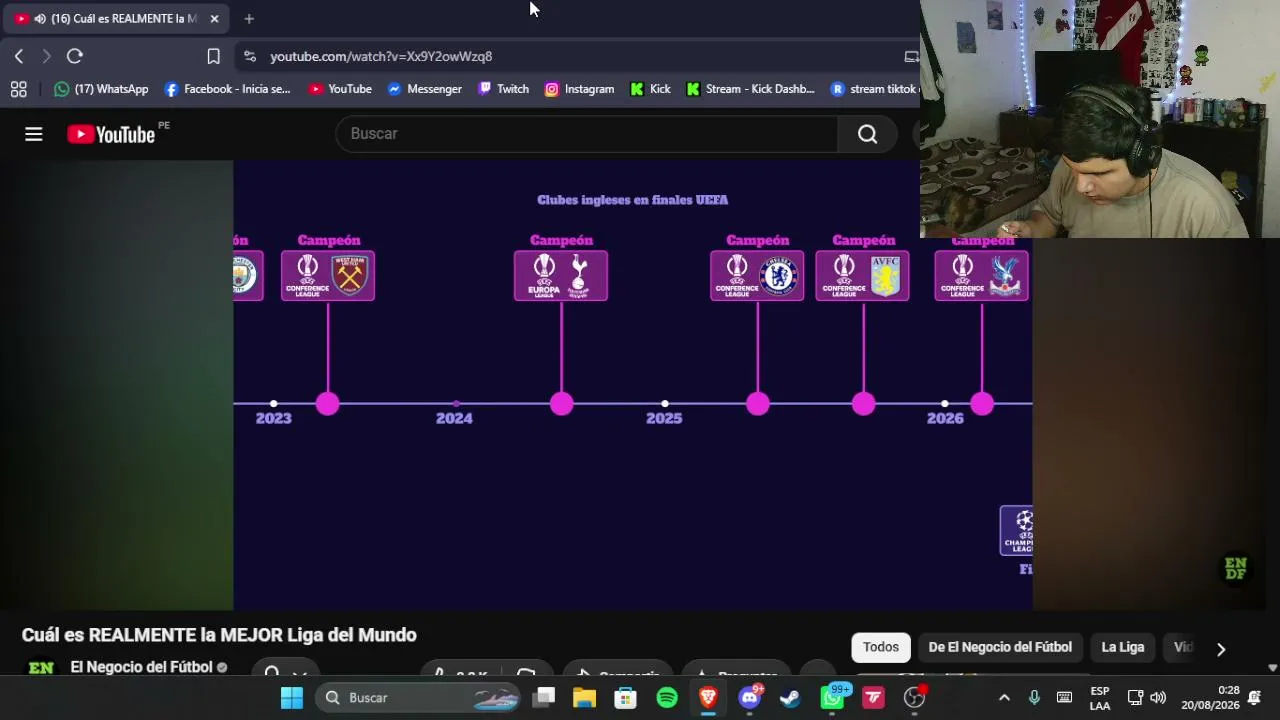Open OBS Studio from the taskbar

coord(914,698)
